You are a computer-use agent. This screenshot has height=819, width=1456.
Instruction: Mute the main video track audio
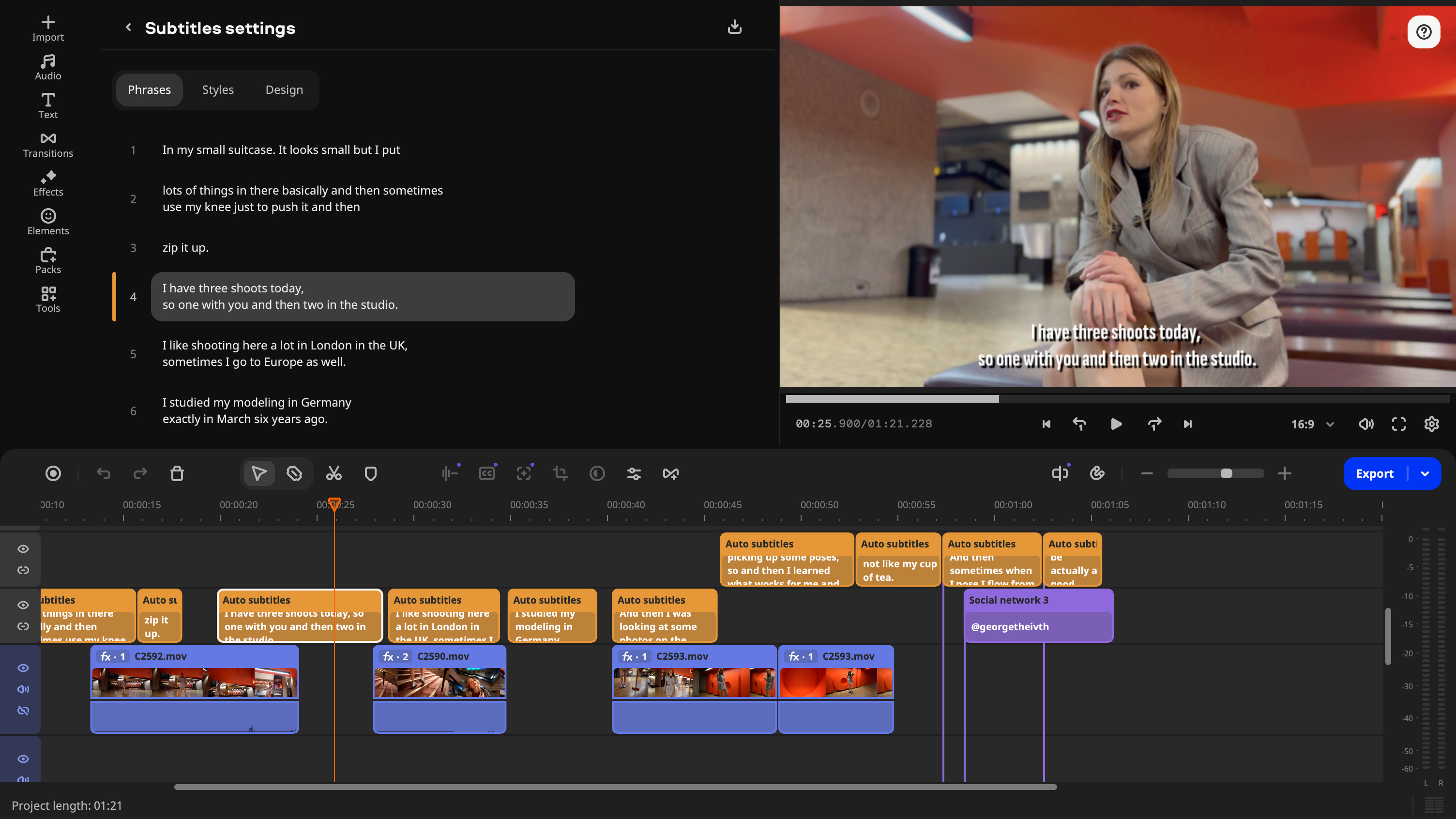pos(23,689)
